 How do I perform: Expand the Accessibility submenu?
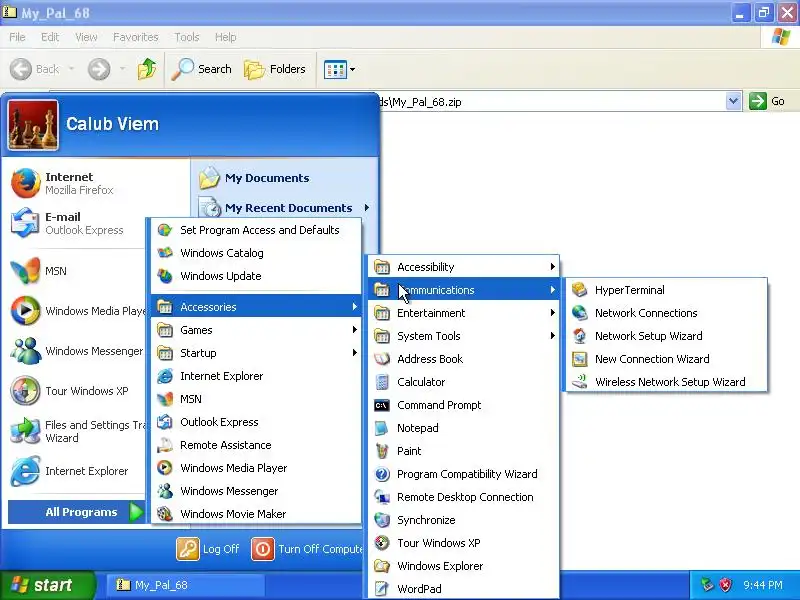pos(463,267)
